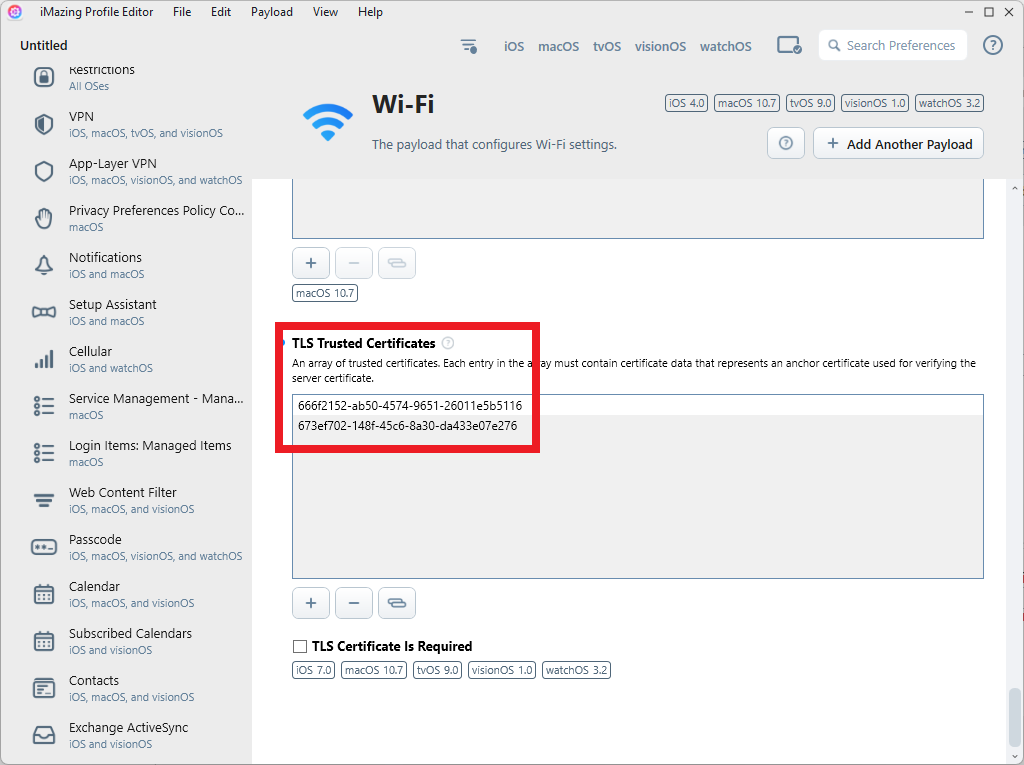Screen dimensions: 1024x765
Task: Filter payloads by tvOS
Action: [607, 46]
